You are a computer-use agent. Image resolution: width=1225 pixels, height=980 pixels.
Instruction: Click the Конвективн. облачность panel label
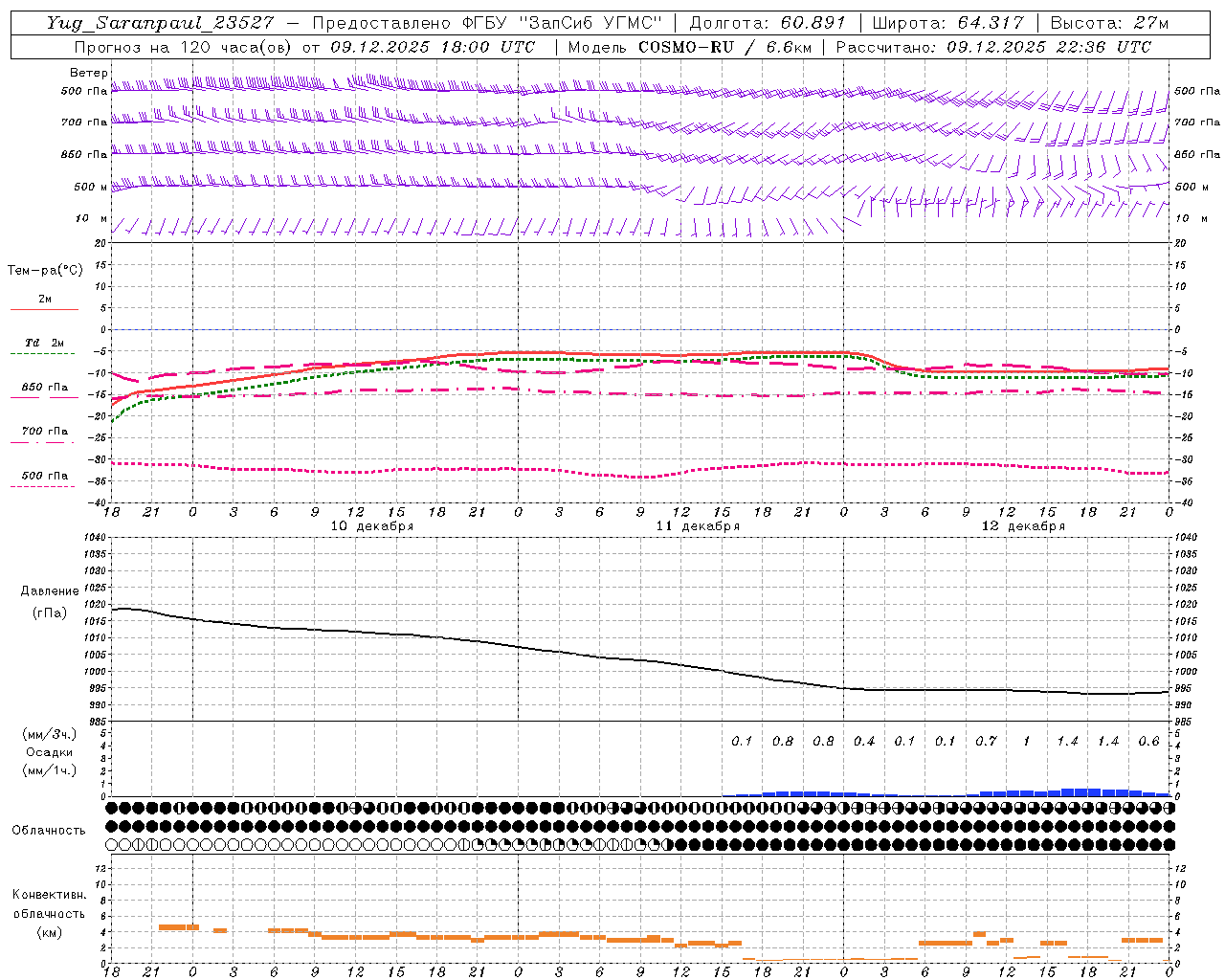coord(49,904)
